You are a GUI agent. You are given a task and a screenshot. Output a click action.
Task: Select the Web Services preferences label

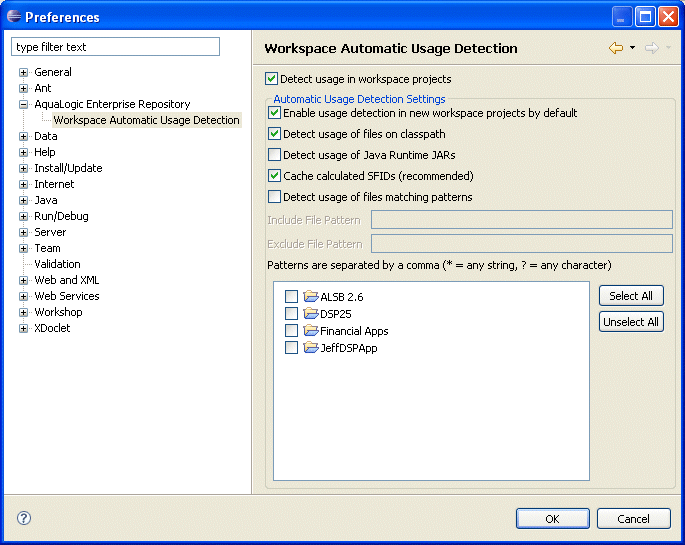(67, 296)
